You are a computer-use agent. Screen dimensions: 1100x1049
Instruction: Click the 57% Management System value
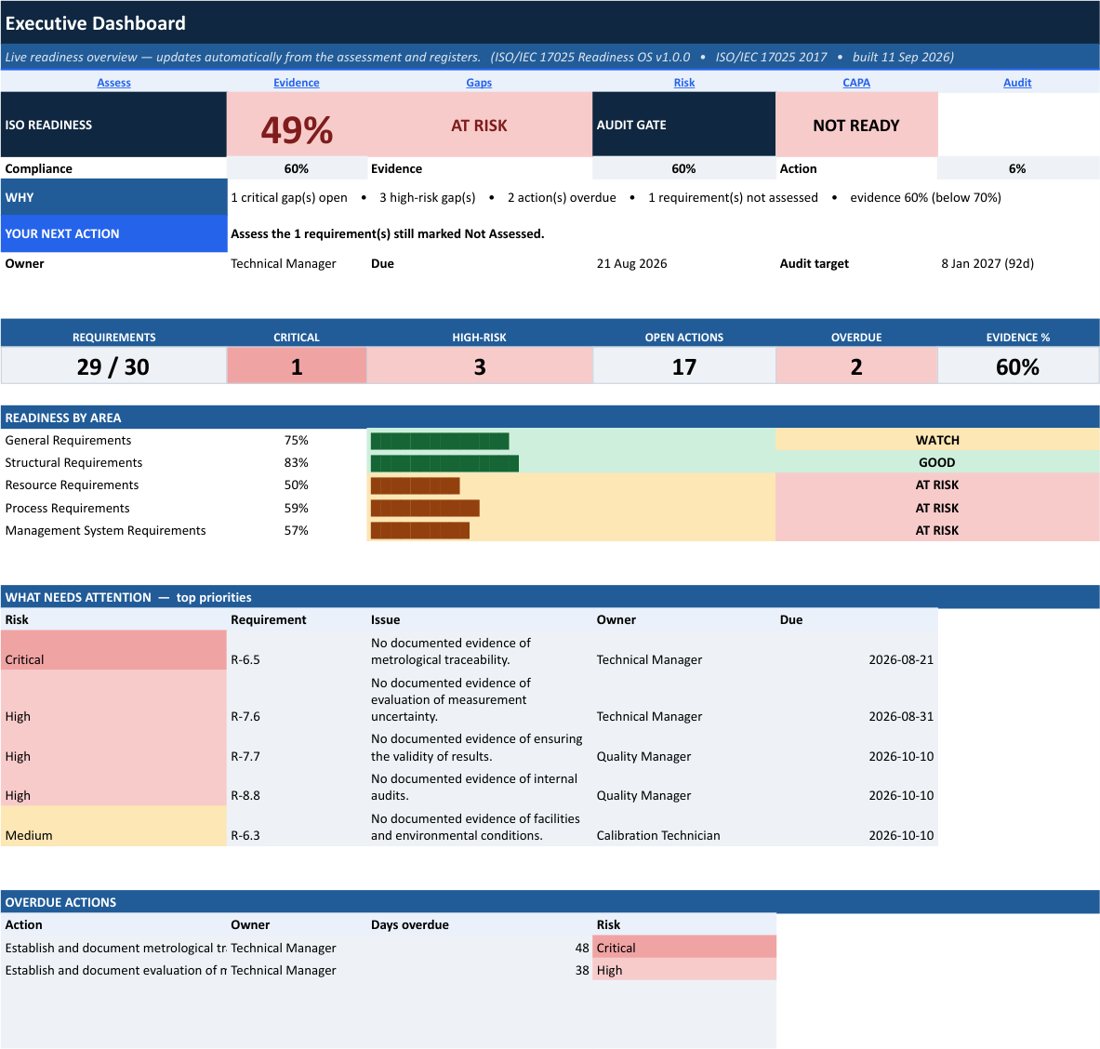(296, 530)
